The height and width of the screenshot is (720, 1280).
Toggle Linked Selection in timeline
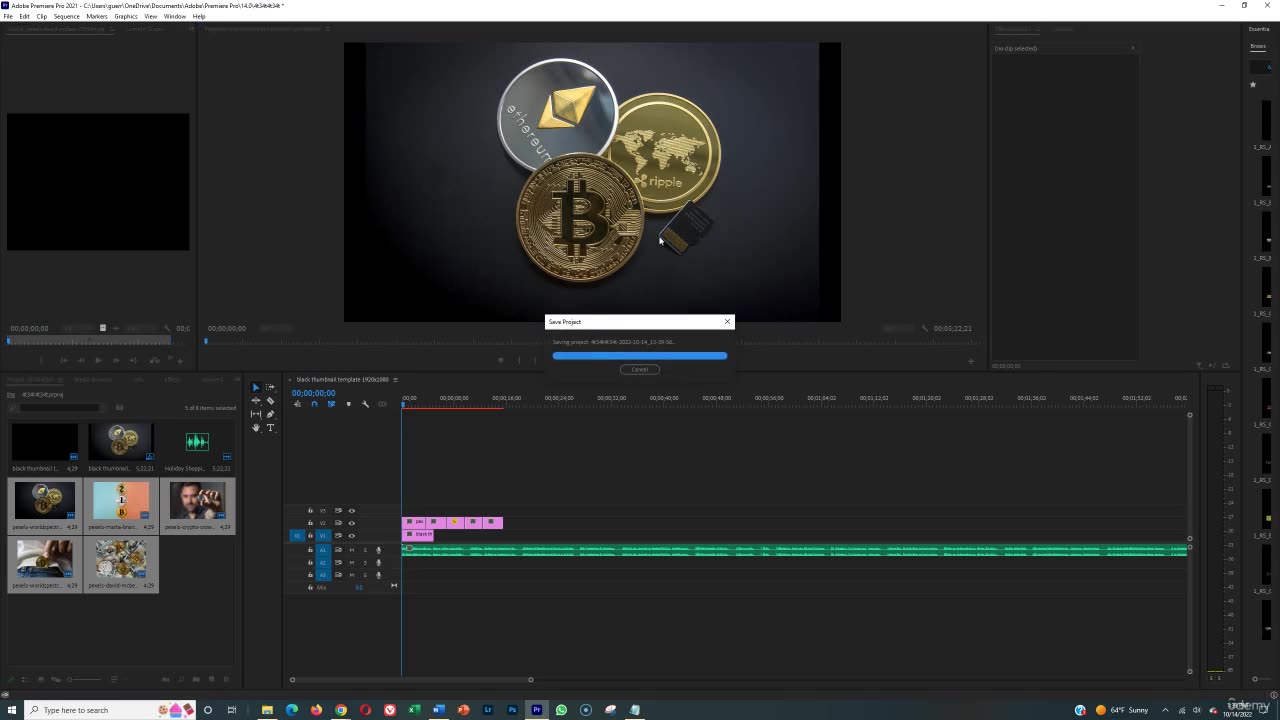[331, 404]
